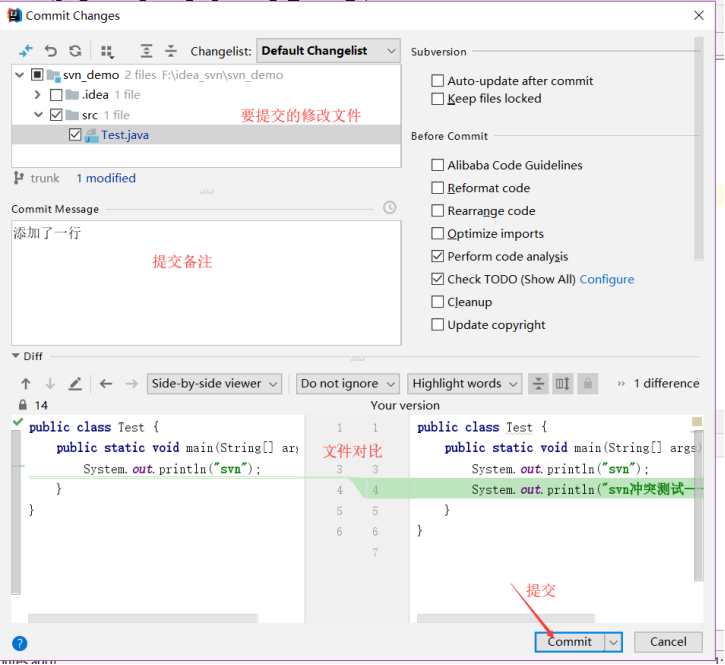Click green checkmark in left diff gutter
This screenshot has width=725, height=665.
18,422
